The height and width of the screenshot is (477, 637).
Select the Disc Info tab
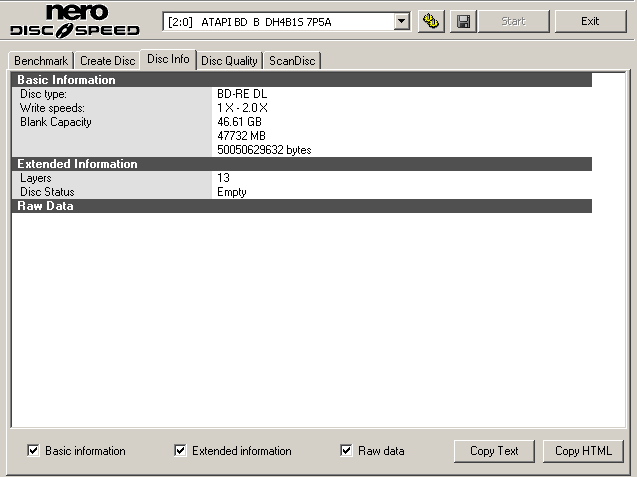[168, 59]
